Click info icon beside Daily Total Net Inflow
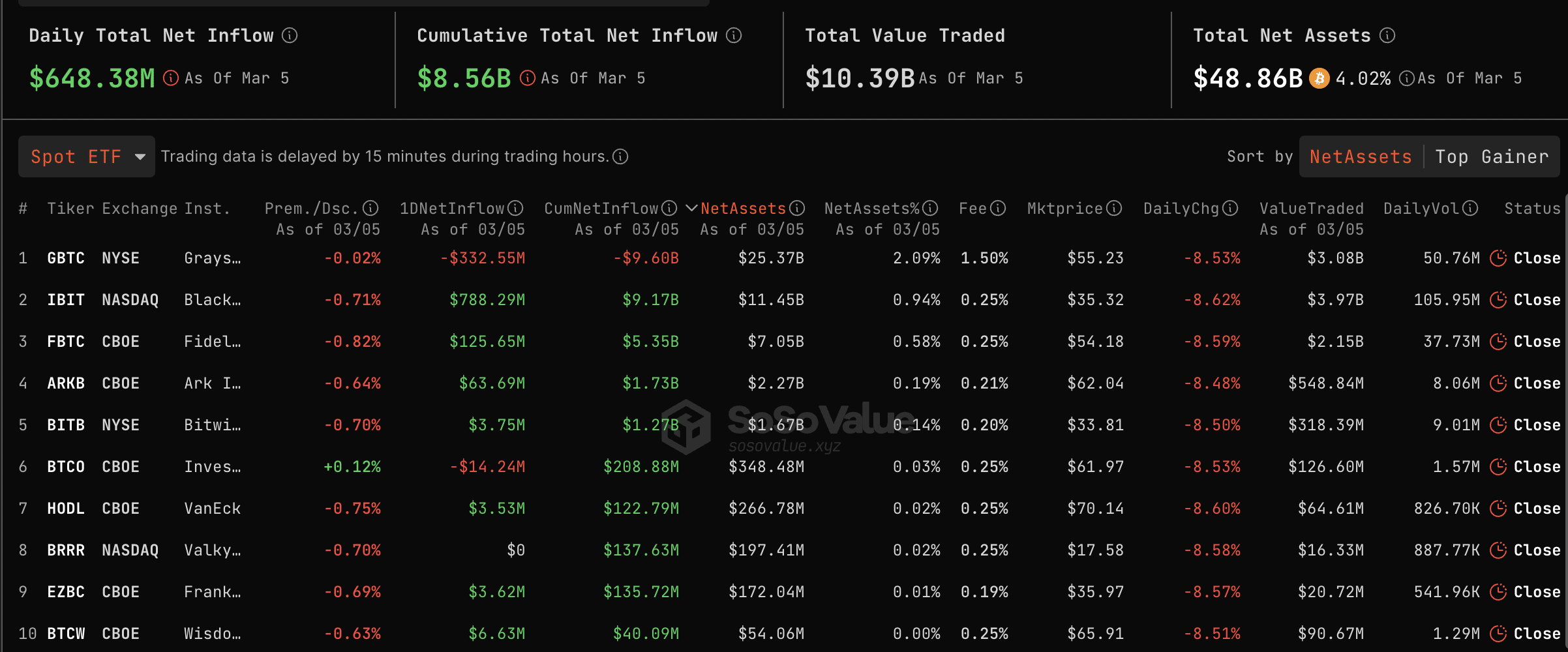1568x652 pixels. [x=290, y=35]
